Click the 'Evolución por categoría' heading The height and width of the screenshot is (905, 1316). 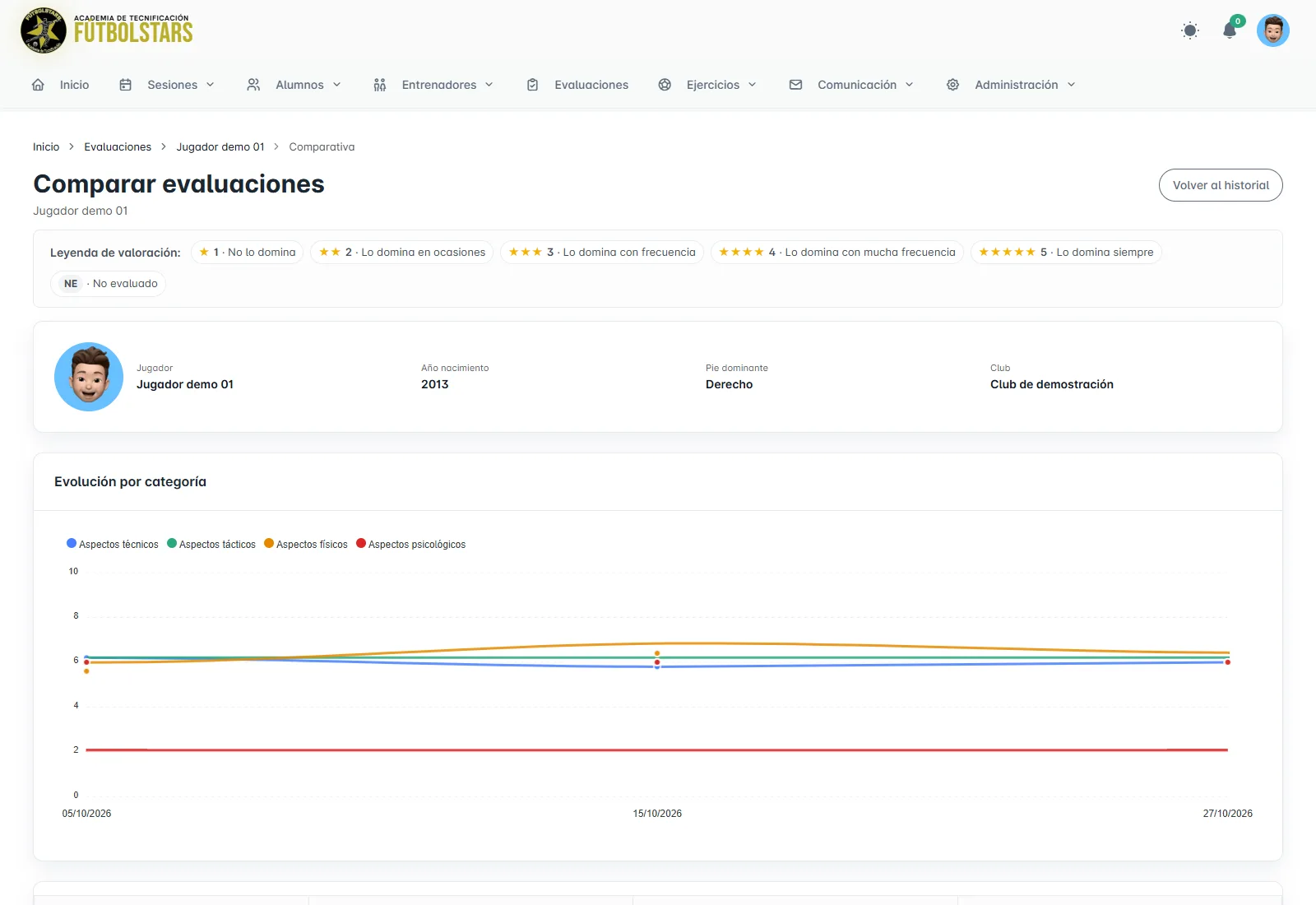[130, 481]
